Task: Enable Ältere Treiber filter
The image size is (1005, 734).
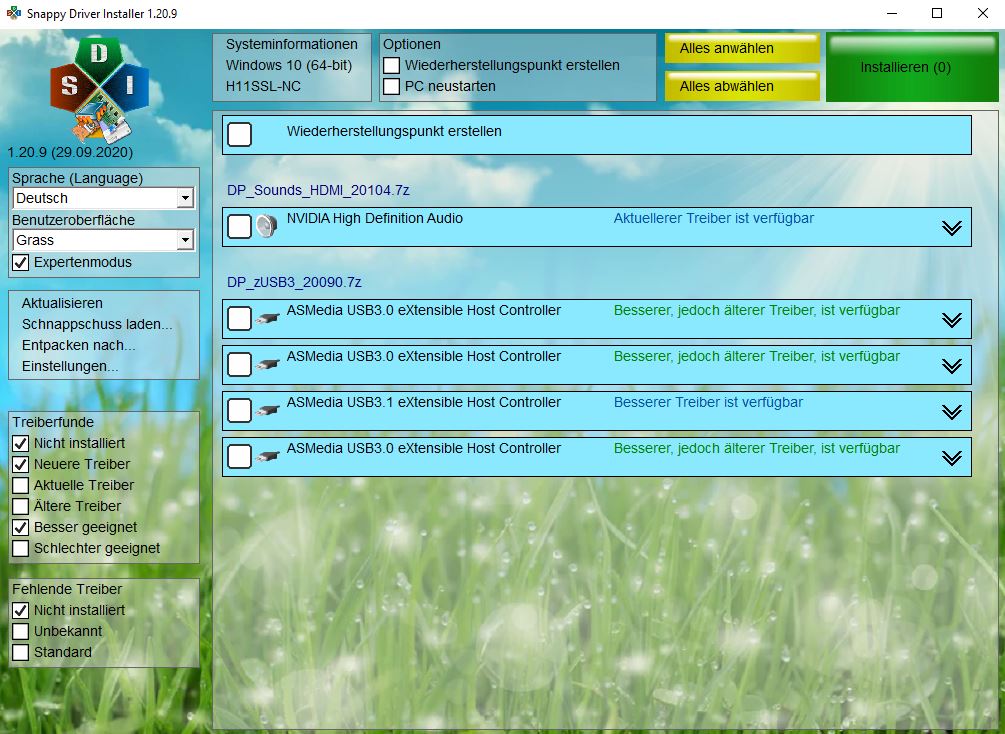Action: tap(21, 506)
